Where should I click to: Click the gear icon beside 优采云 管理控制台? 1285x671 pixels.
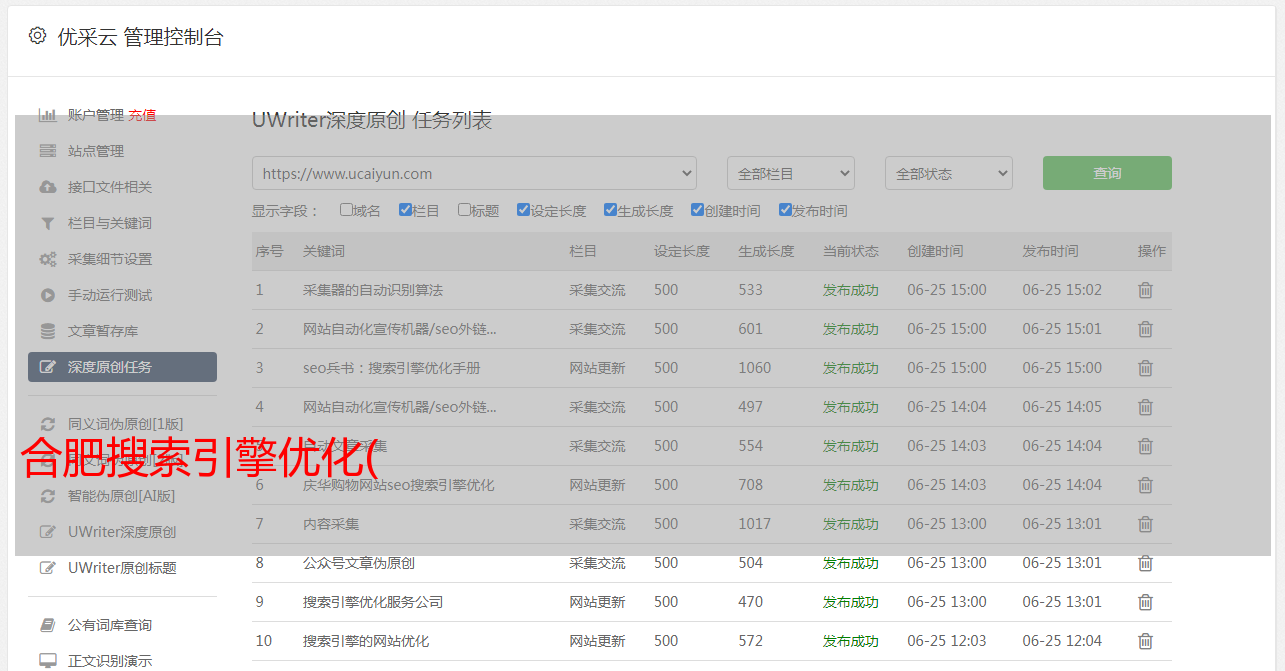pyautogui.click(x=37, y=36)
